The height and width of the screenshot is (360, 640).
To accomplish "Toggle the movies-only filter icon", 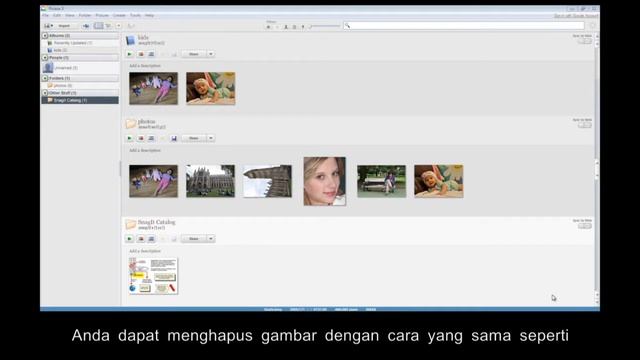I will pyautogui.click(x=294, y=27).
